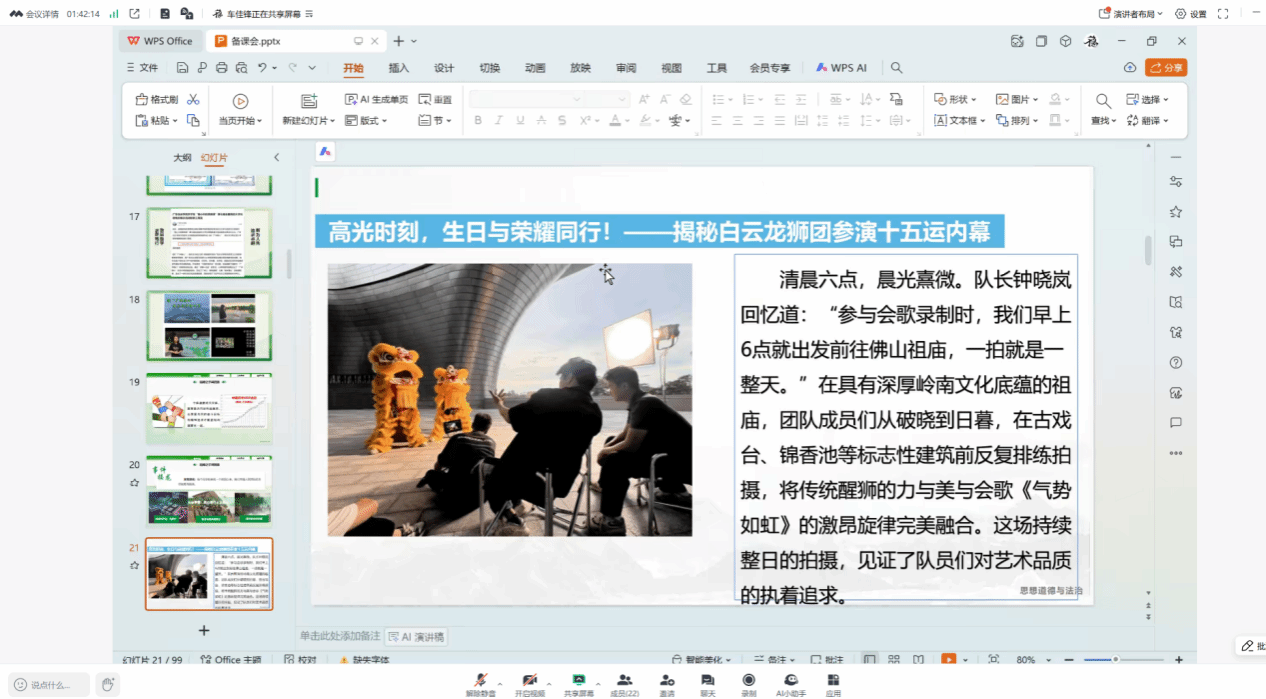Click the Format Painter (格式刷) icon
Image resolution: width=1266 pixels, height=699 pixels.
tap(142, 100)
